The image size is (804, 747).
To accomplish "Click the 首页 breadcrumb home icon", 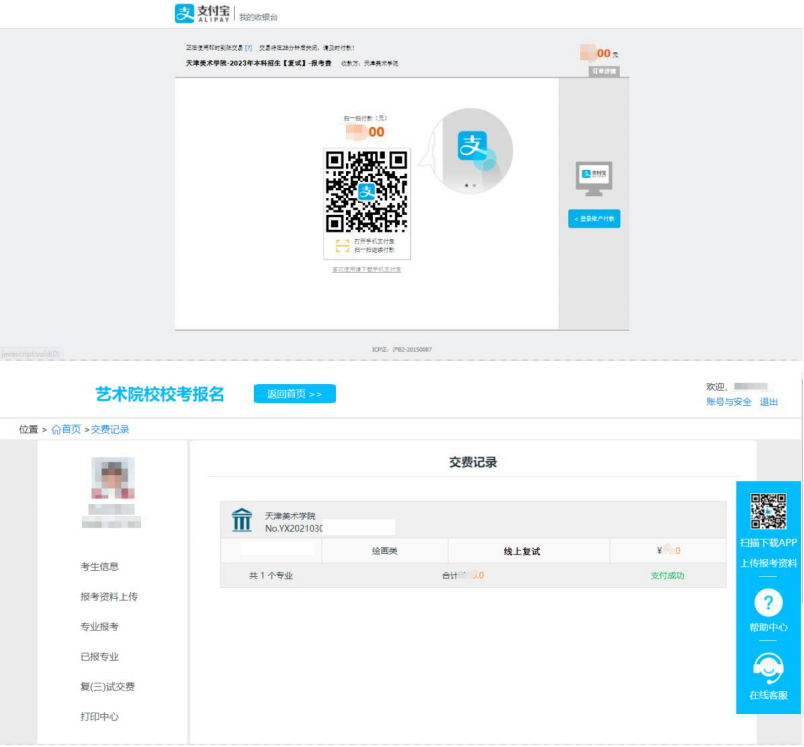I will point(56,430).
